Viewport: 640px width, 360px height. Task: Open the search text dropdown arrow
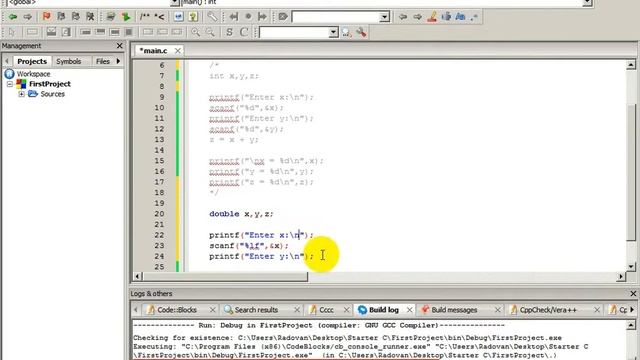point(384,17)
